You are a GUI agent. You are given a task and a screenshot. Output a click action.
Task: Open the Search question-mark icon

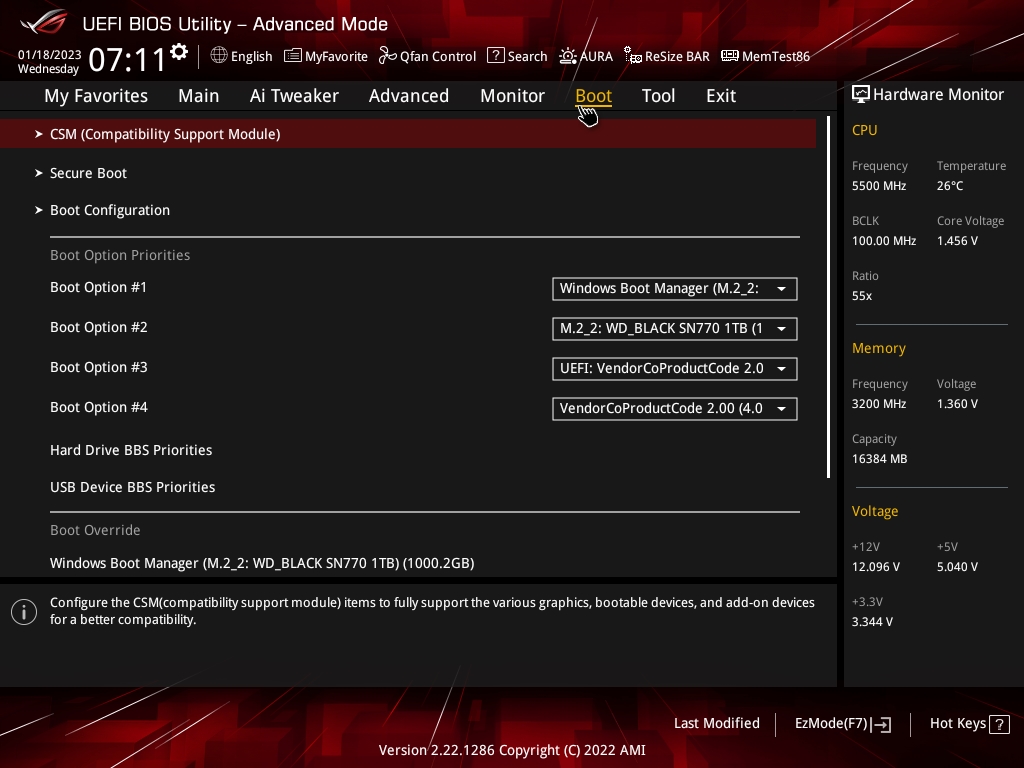496,56
